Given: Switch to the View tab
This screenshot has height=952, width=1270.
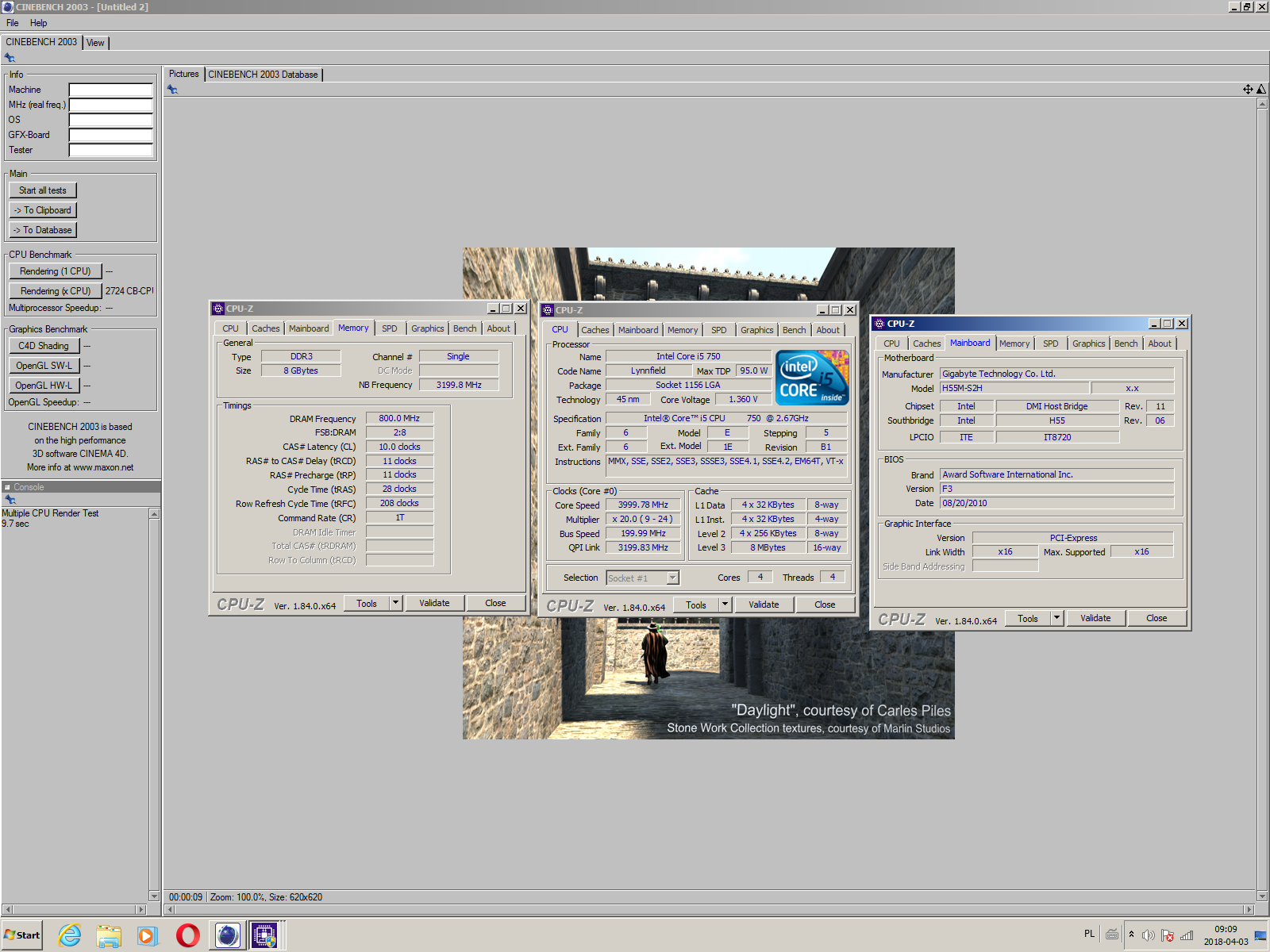Looking at the screenshot, I should click(95, 43).
